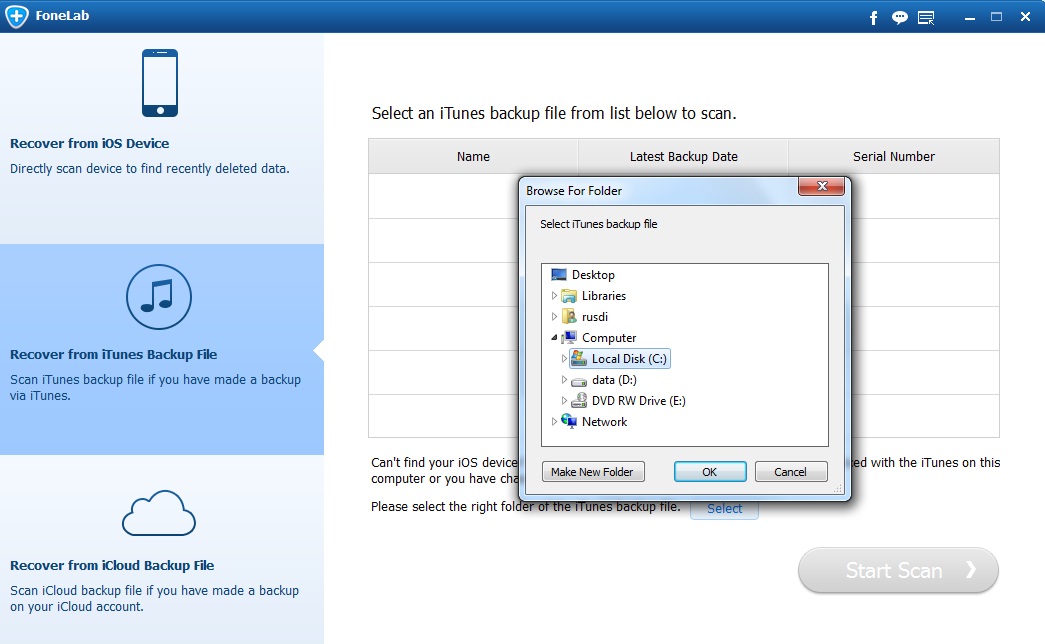Close the Browse For Folder dialog

[822, 187]
